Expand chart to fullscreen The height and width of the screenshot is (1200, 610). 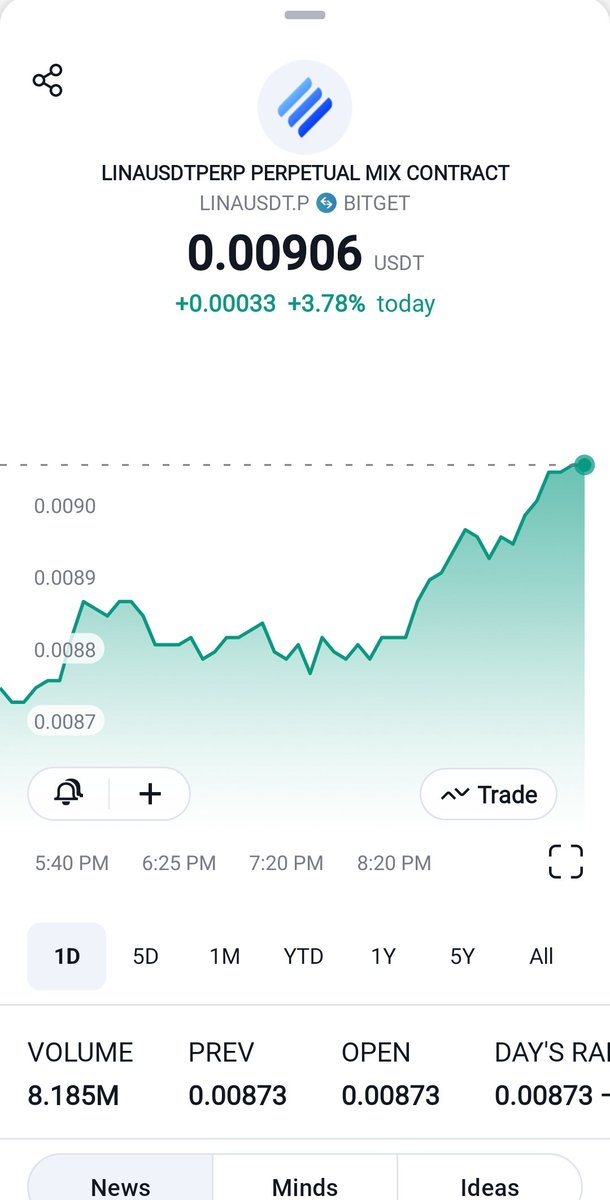(565, 861)
